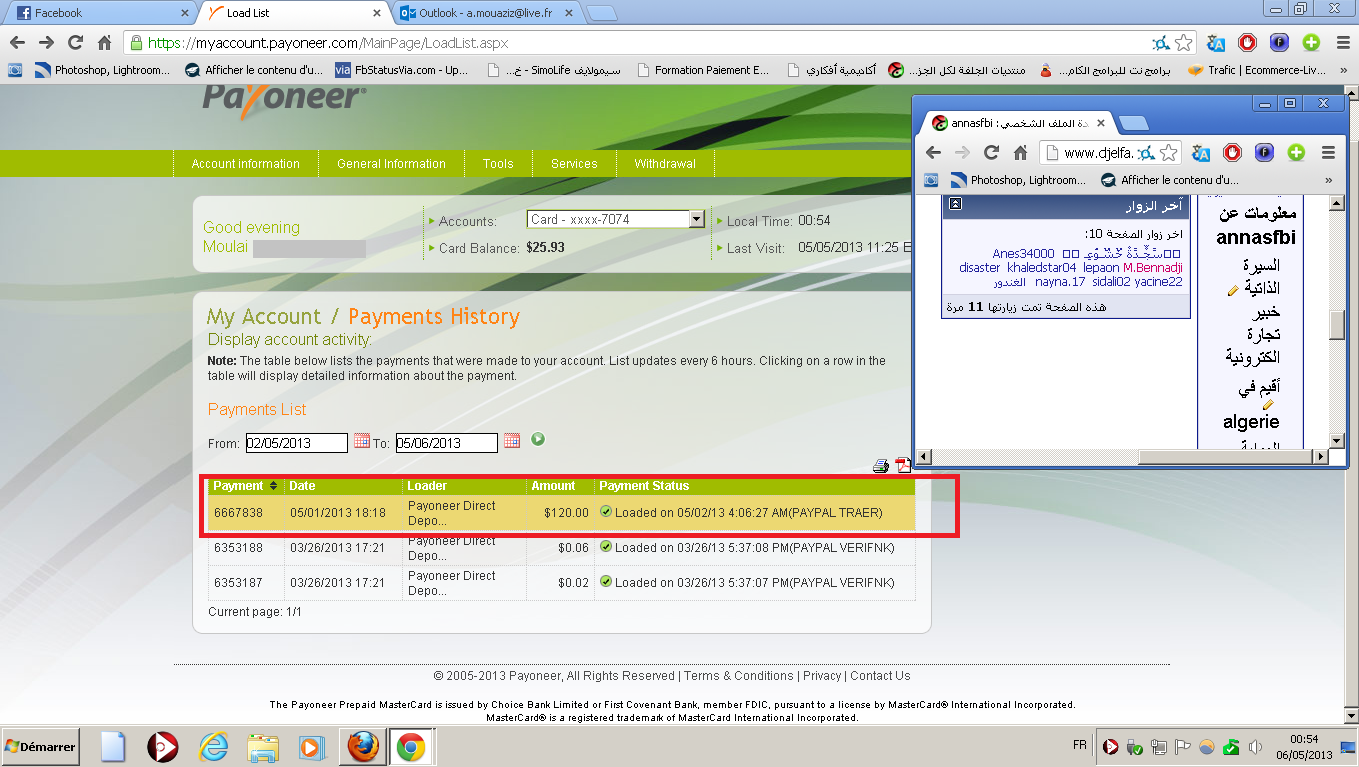Reload the Payoneer Load List page
The height and width of the screenshot is (767, 1359).
[75, 43]
